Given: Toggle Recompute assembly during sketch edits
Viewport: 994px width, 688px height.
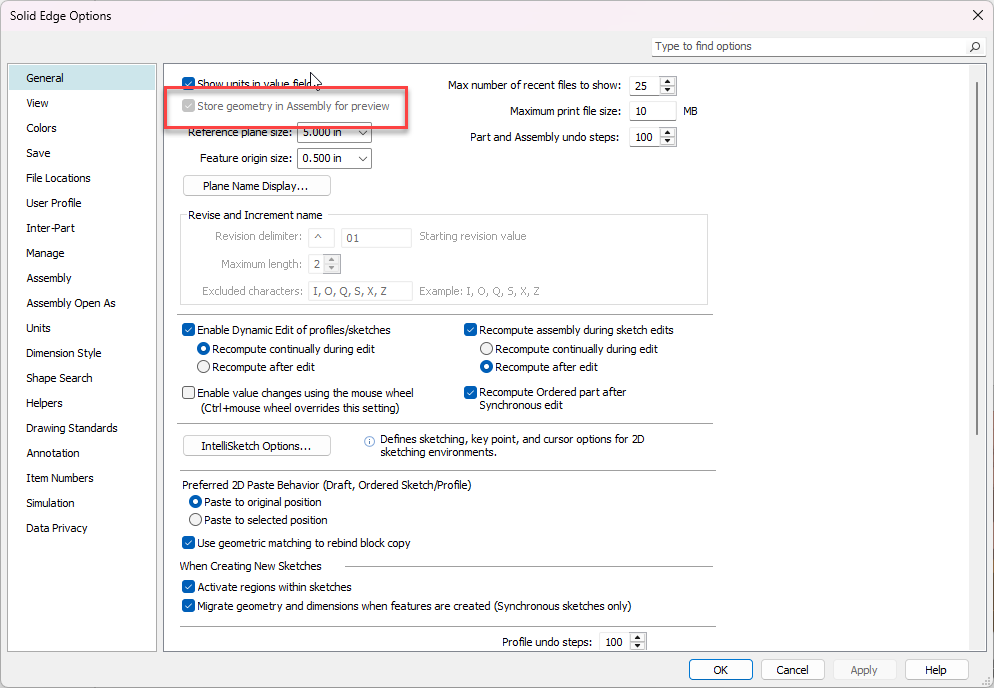Looking at the screenshot, I should [470, 330].
